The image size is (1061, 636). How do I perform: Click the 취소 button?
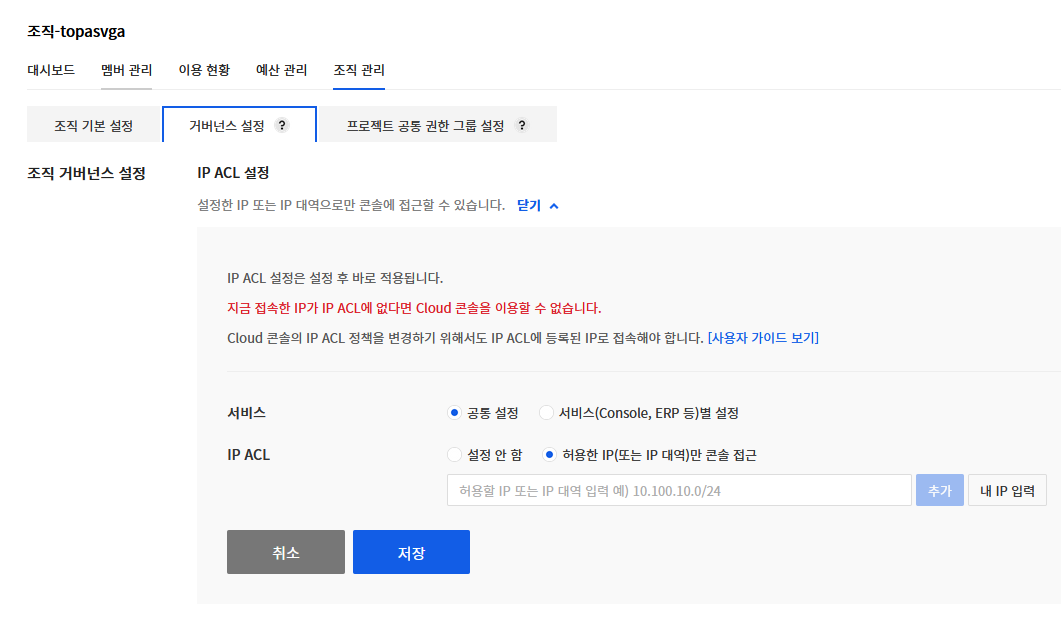(x=285, y=551)
